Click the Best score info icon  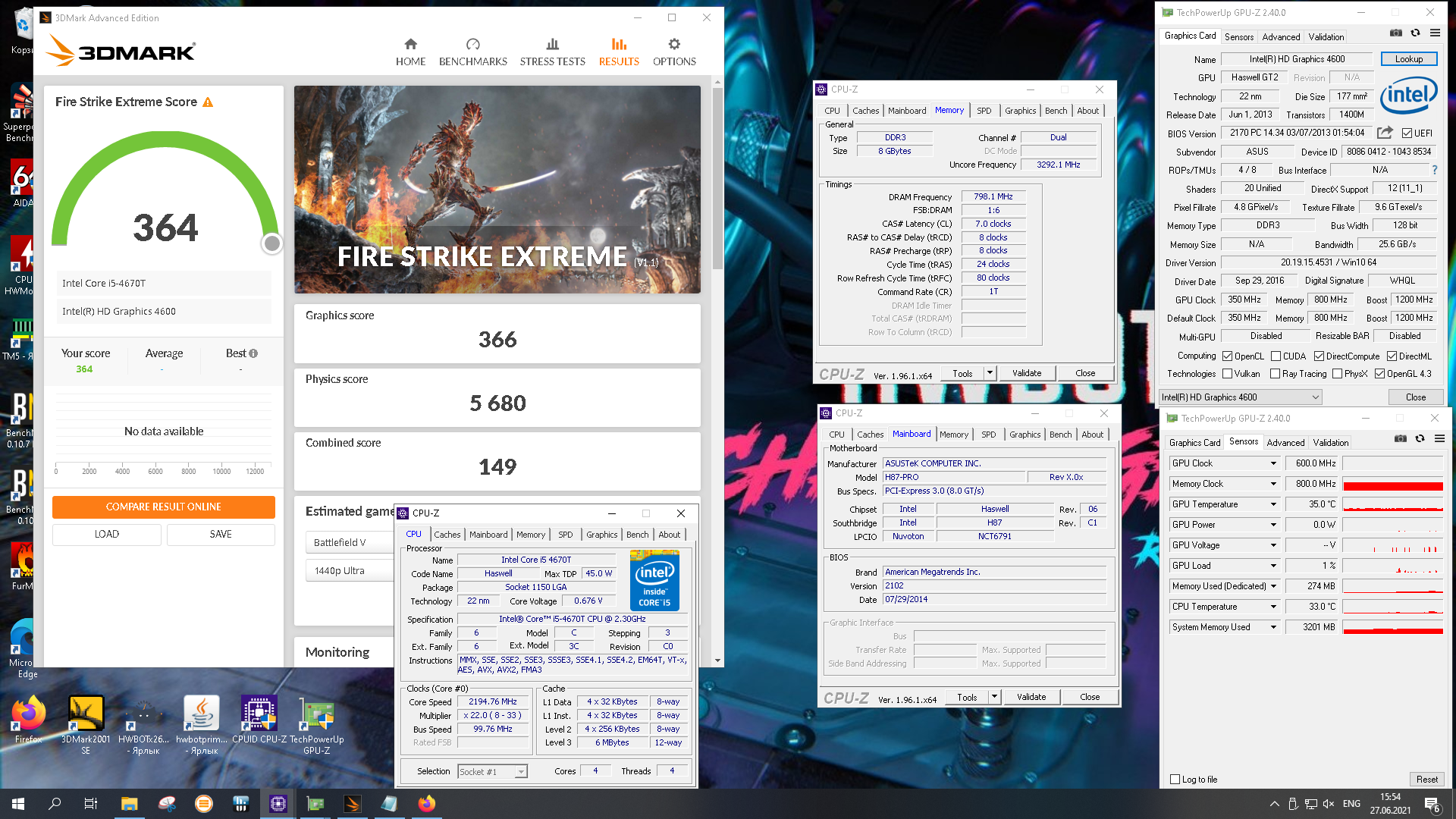253,353
